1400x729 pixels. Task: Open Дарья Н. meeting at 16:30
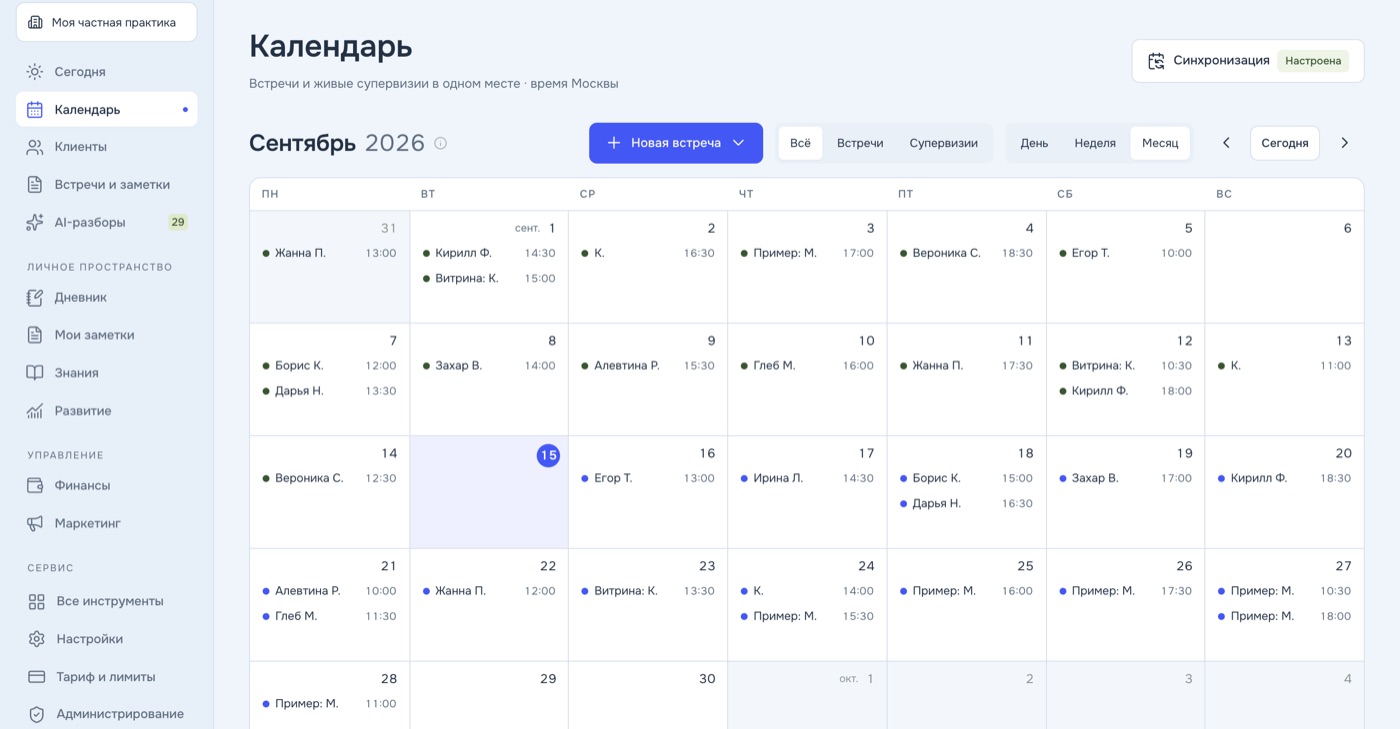click(966, 504)
